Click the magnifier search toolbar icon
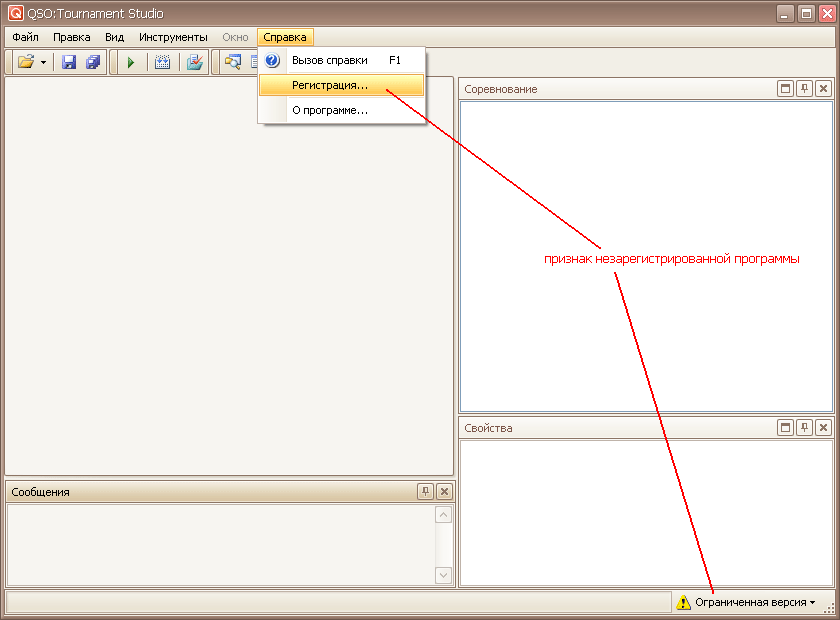840x620 pixels. point(233,62)
